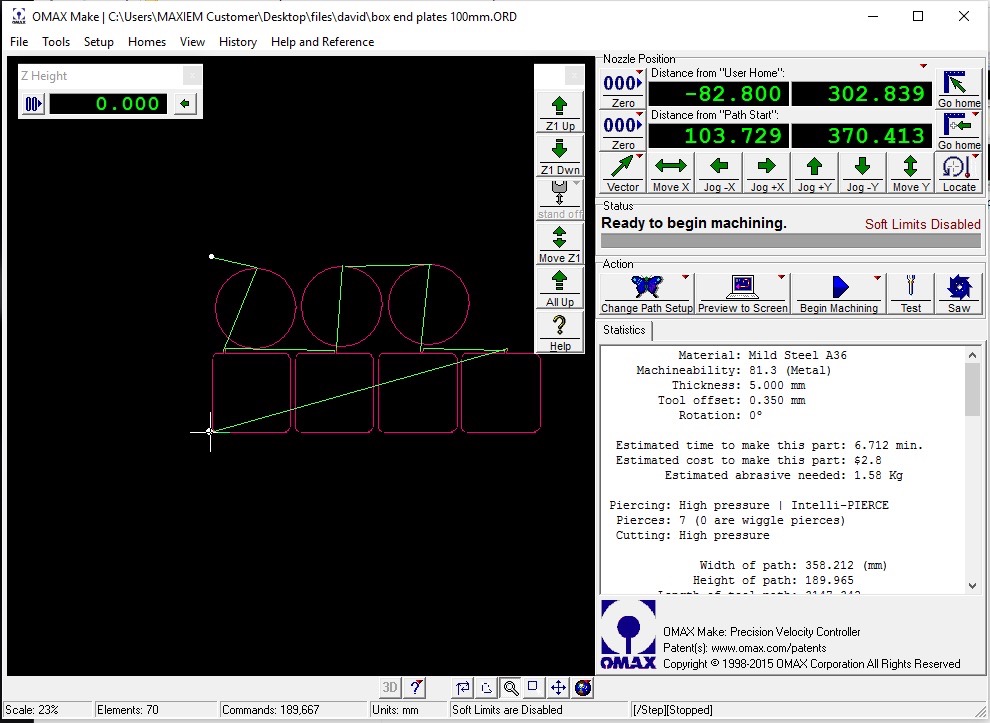Click 'Commands: 189,667' in the status bar
990x723 pixels.
point(270,710)
